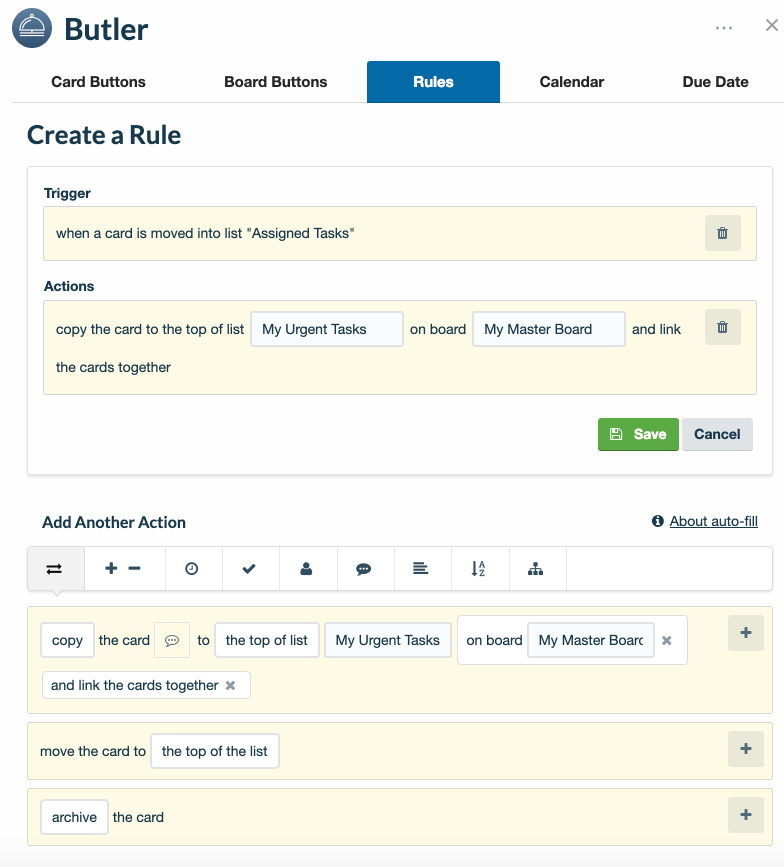Open the Due Date tab
The height and width of the screenshot is (867, 784).
(715, 82)
